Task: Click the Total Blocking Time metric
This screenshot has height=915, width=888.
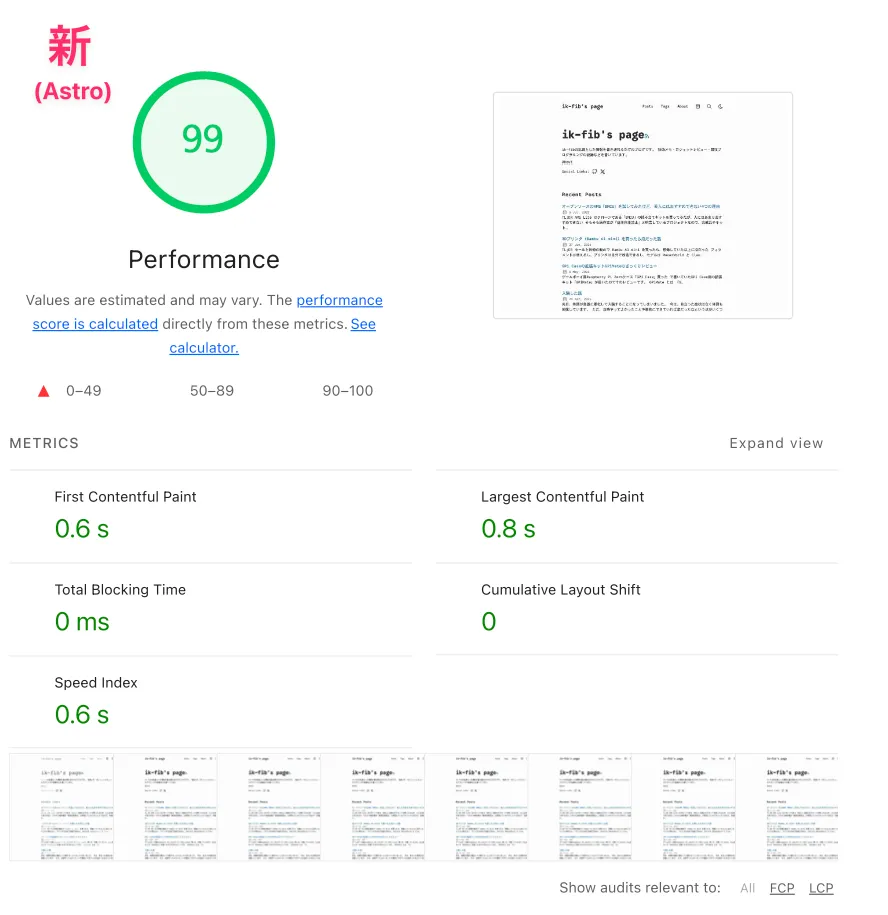Action: point(211,609)
